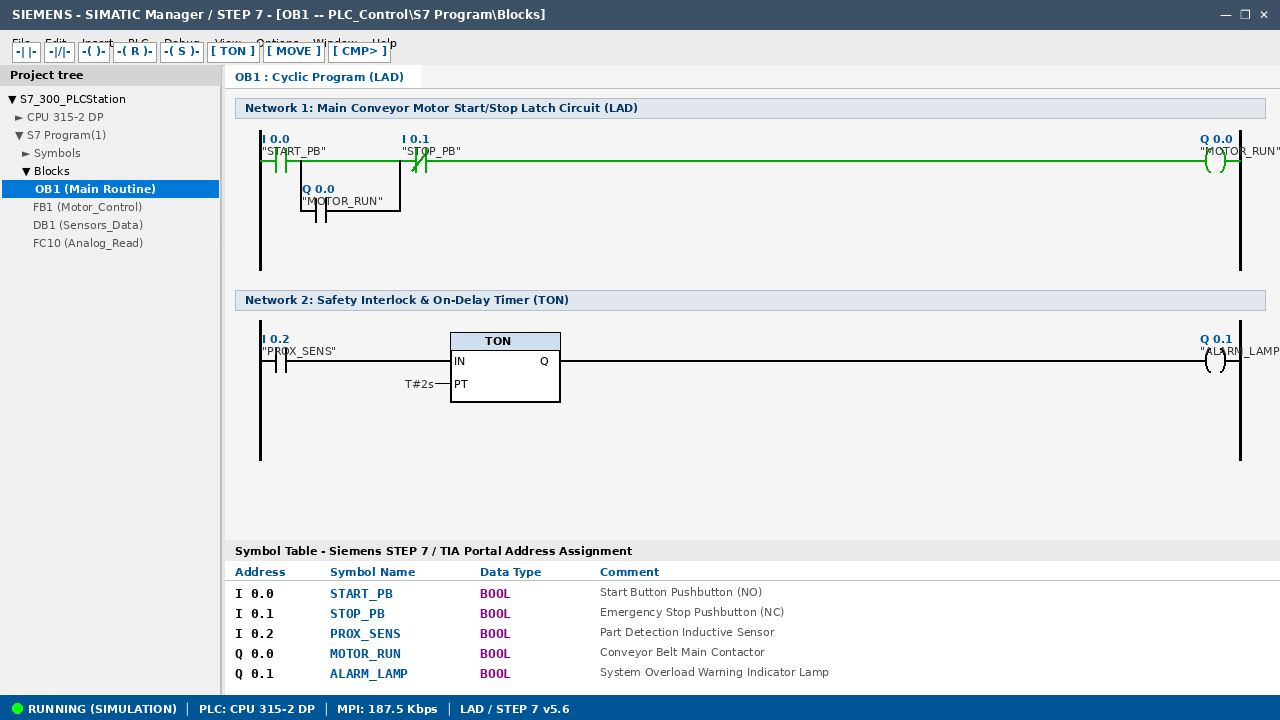
Task: Click the green running status indicator
Action: click(17, 709)
